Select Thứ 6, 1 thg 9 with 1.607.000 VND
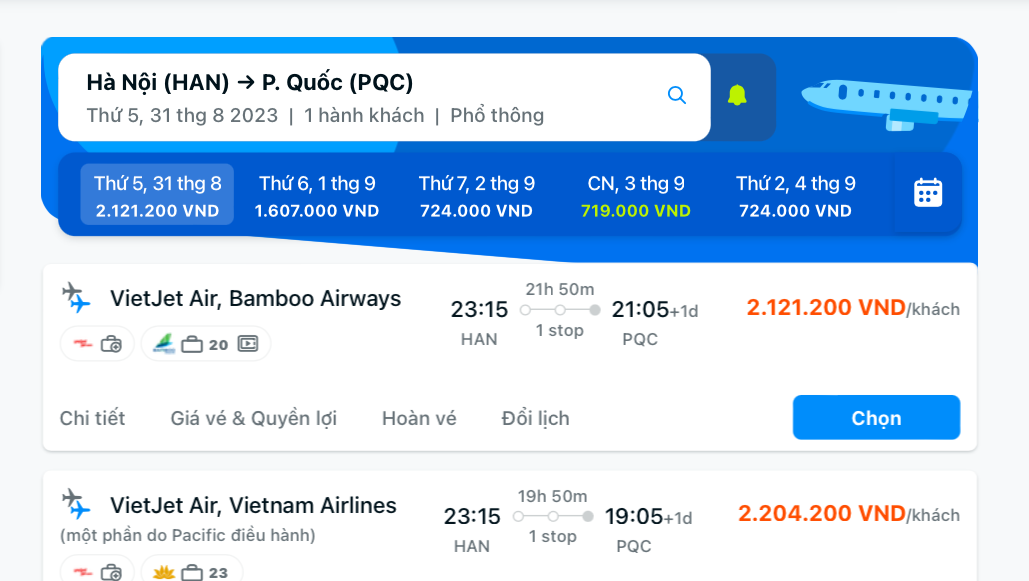The image size is (1029, 581). pos(317,196)
